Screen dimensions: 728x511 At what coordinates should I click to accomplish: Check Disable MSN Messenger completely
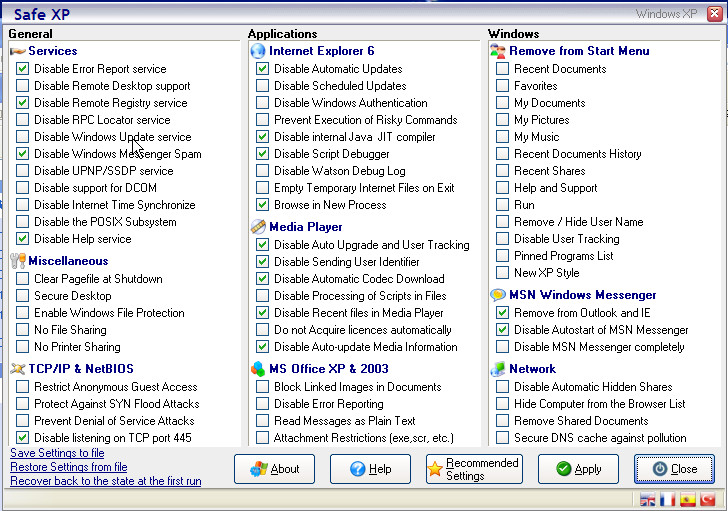pyautogui.click(x=502, y=347)
